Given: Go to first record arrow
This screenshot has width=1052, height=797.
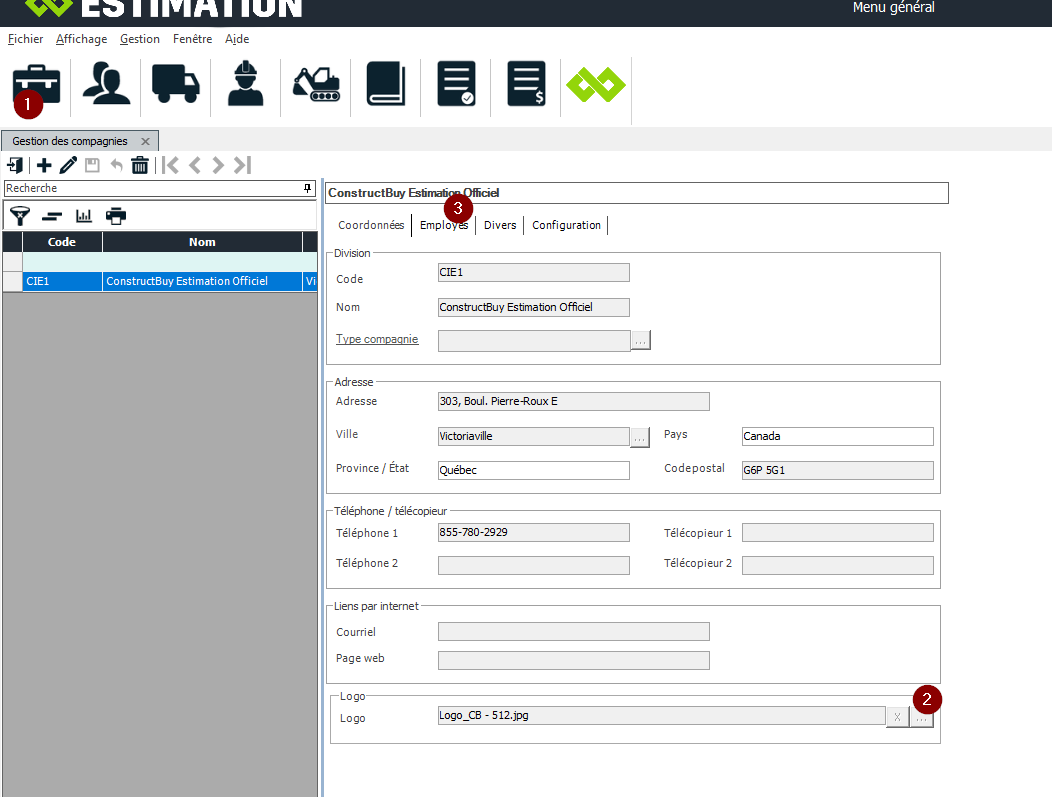Looking at the screenshot, I should click(170, 165).
